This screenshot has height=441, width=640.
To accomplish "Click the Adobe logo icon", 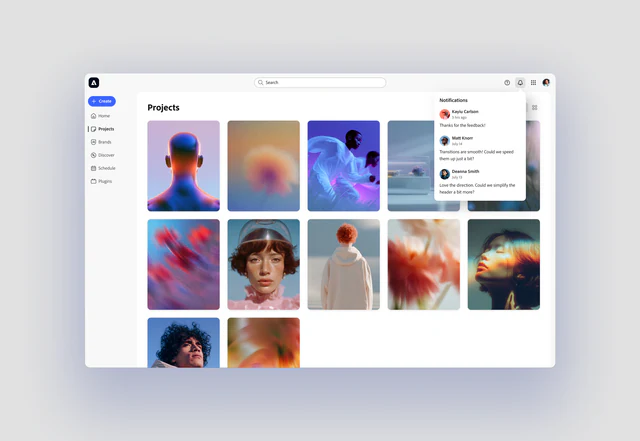I will 94,82.
